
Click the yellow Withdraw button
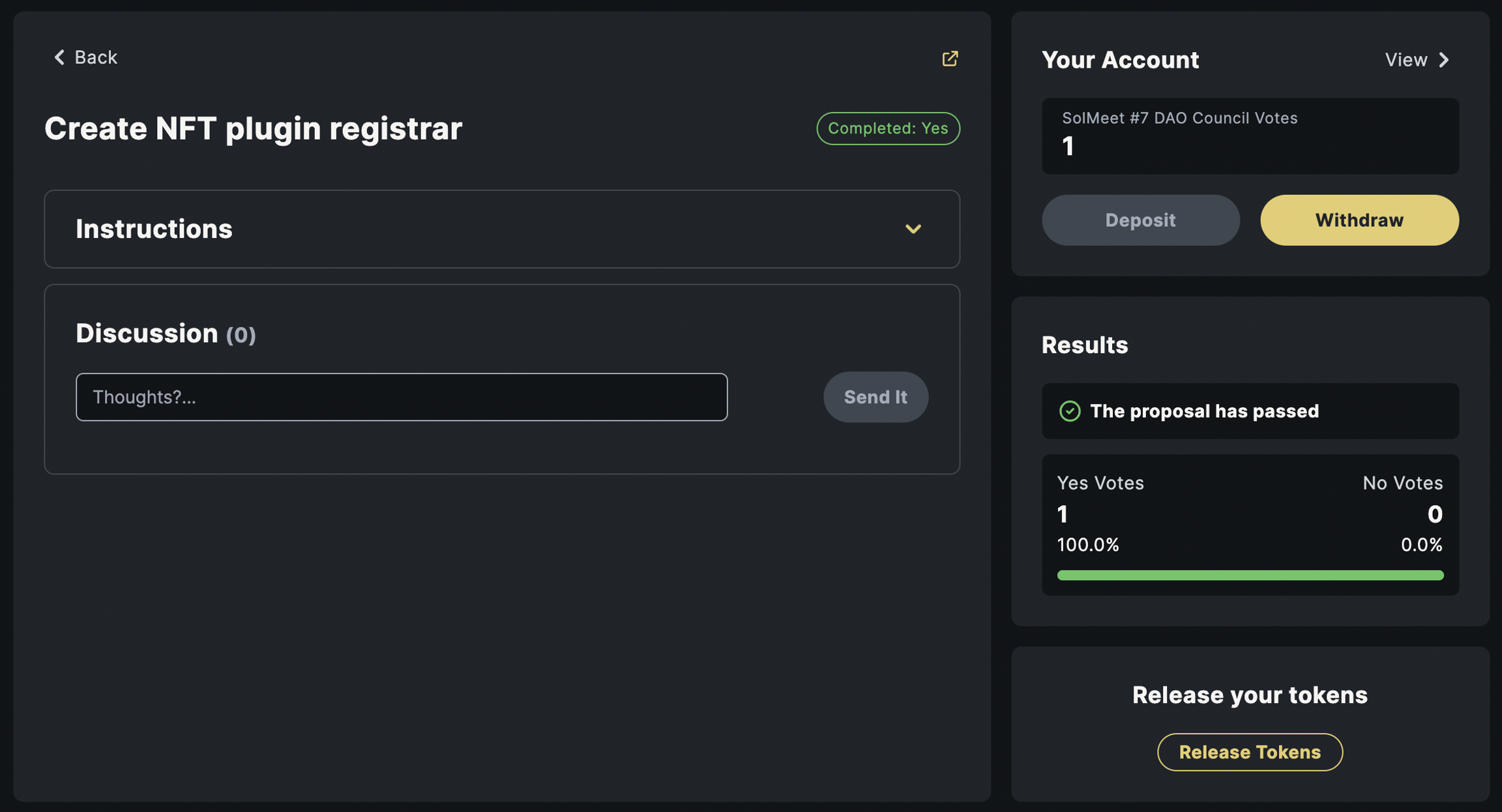[1359, 220]
